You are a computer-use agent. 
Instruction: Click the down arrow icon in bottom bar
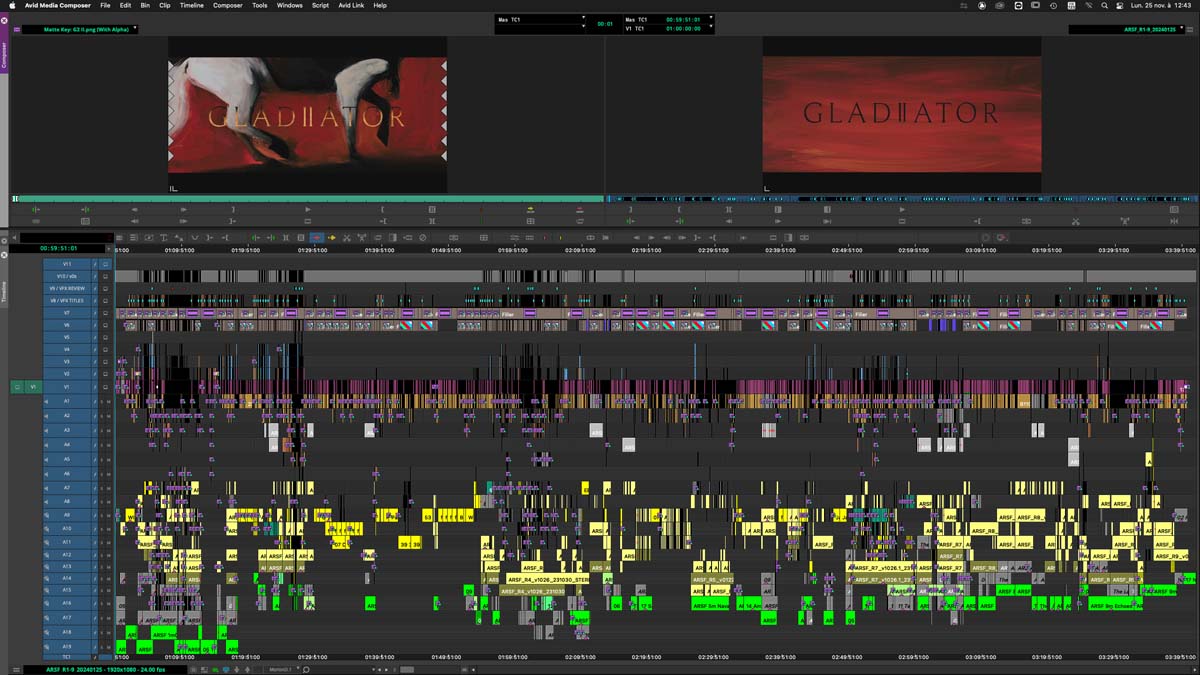[237, 669]
